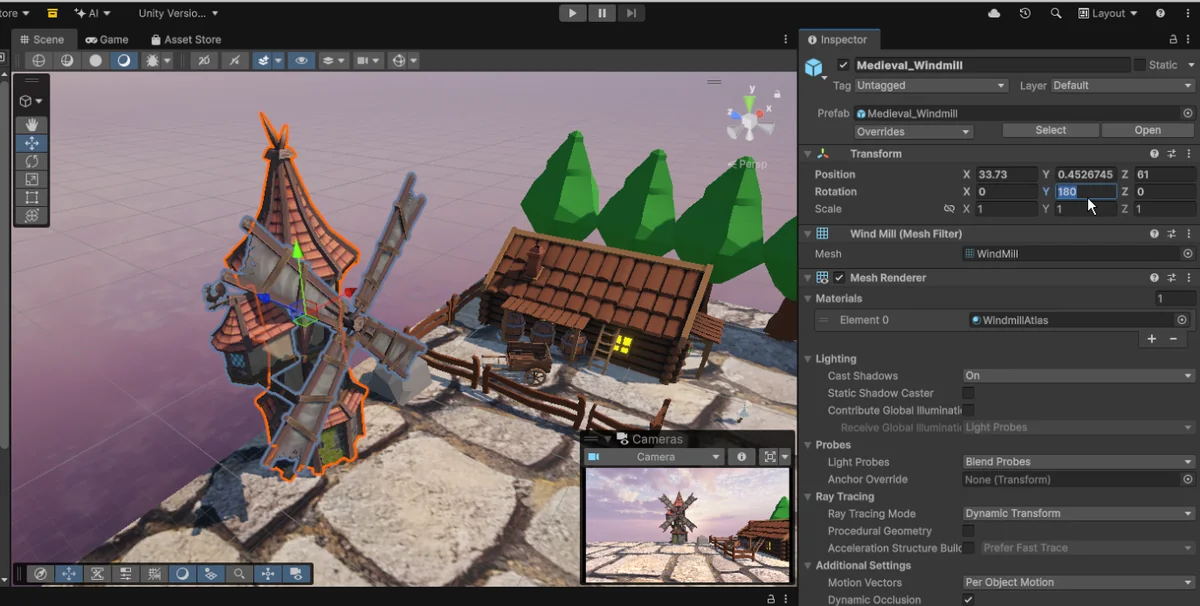Open Unity Cloud services icon

(x=994, y=13)
